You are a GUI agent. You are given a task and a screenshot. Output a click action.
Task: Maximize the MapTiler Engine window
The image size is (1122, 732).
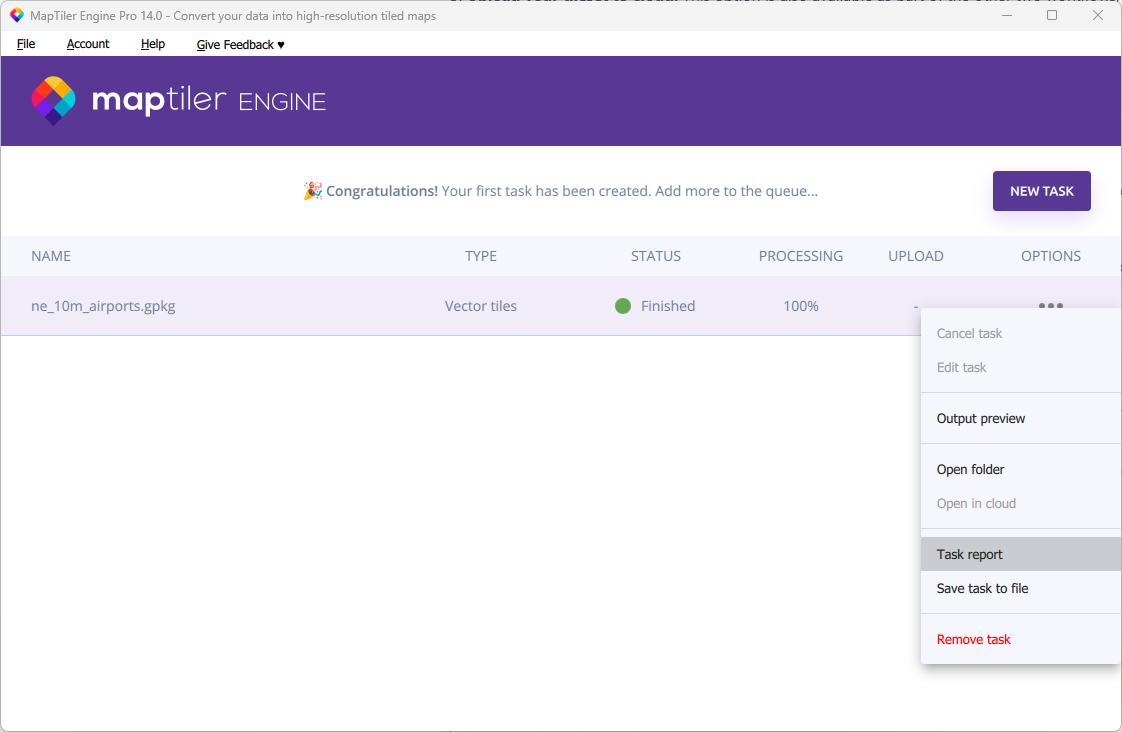tap(1051, 16)
